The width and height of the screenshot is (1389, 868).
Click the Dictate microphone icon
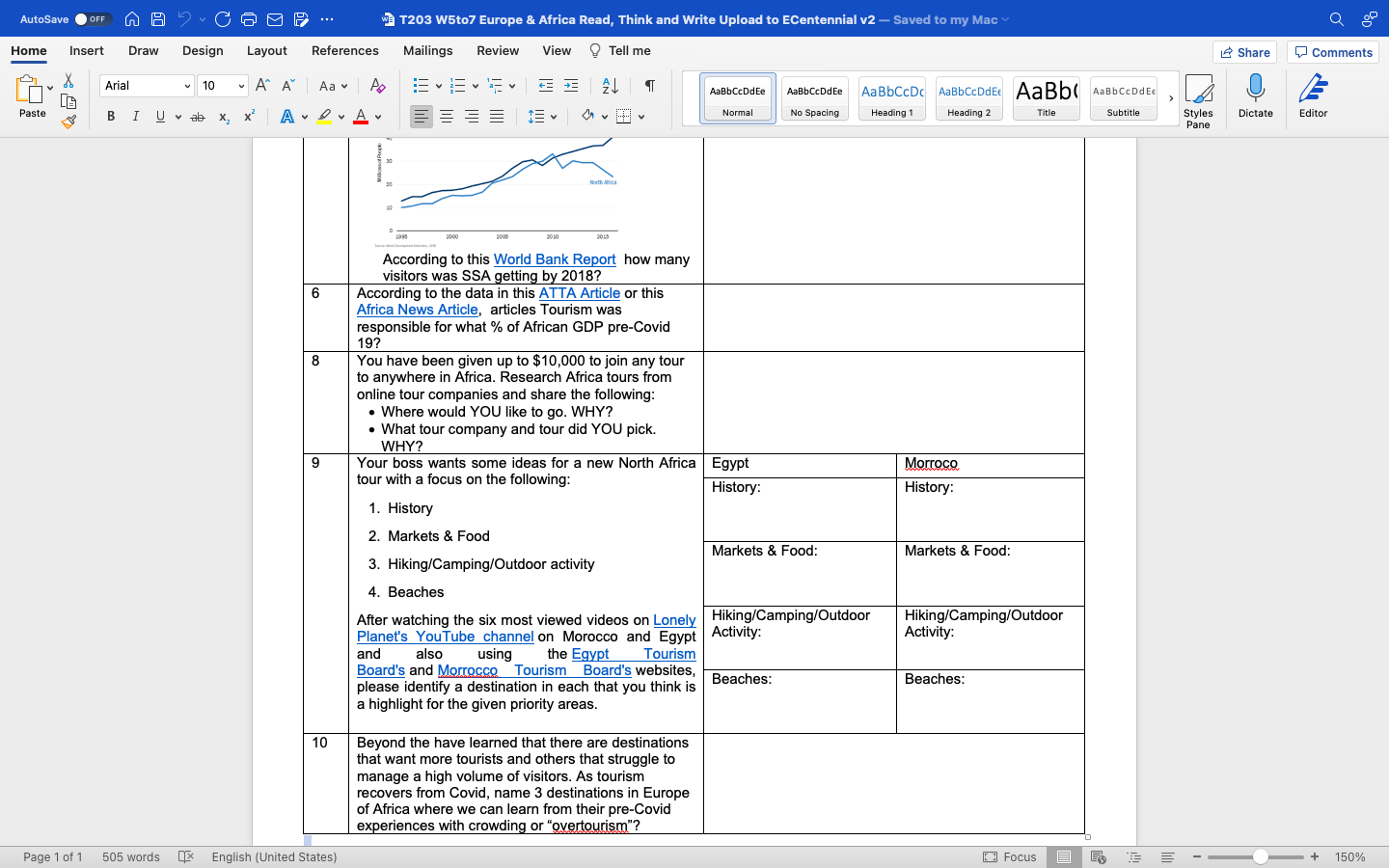1256,96
